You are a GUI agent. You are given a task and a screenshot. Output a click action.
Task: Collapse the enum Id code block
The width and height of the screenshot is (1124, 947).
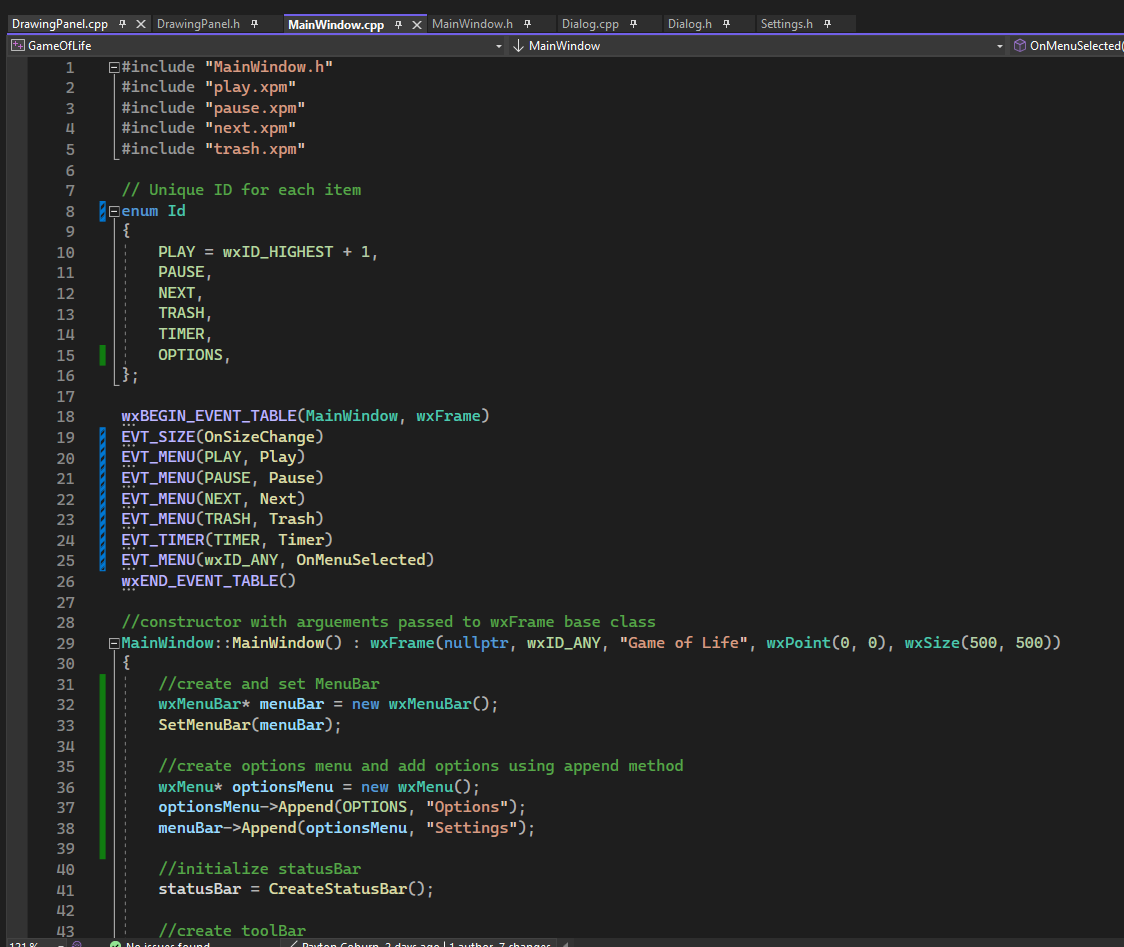(x=114, y=210)
